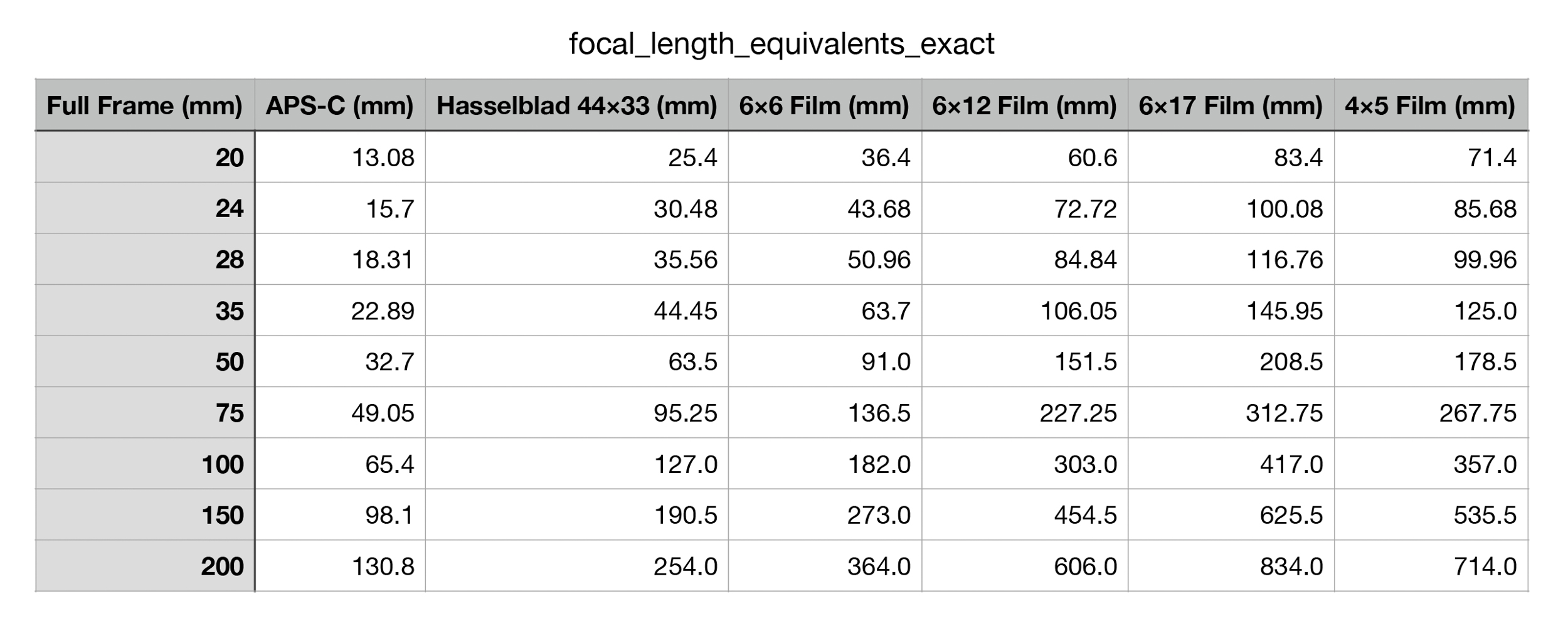Select the APS-C (mm) column header
This screenshot has width=1568, height=638.
tap(339, 105)
